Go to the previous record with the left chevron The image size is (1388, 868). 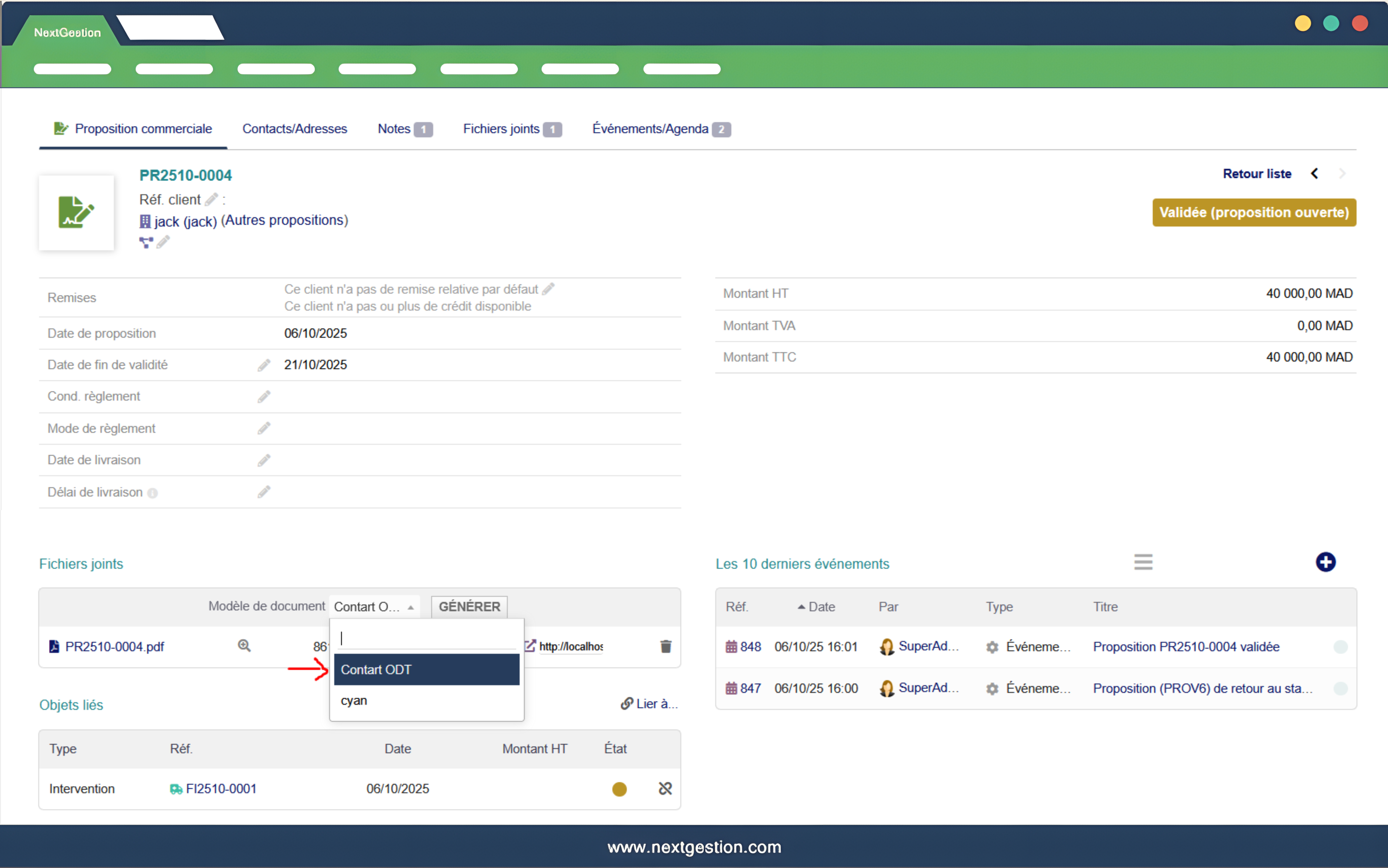[x=1314, y=173]
